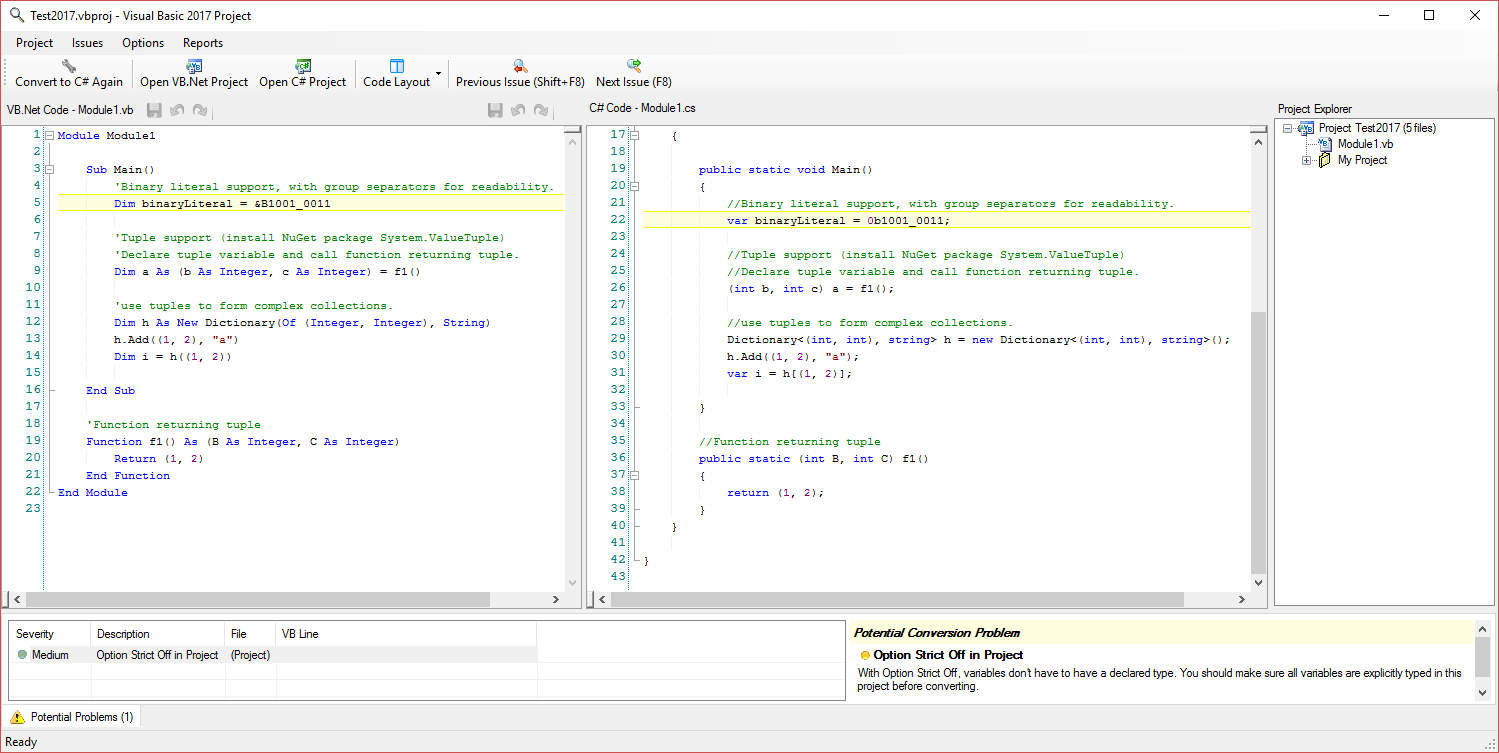Screen dimensions: 1499x753
Task: Click the Open C# Project toolbar button
Action: (x=302, y=74)
